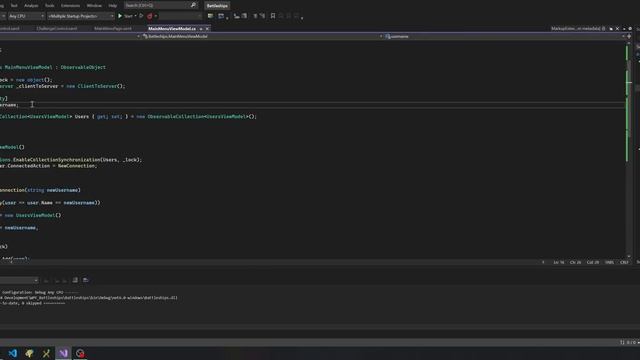640x360 pixels.
Task: Click the CRLF line ending indicator
Action: (624, 262)
